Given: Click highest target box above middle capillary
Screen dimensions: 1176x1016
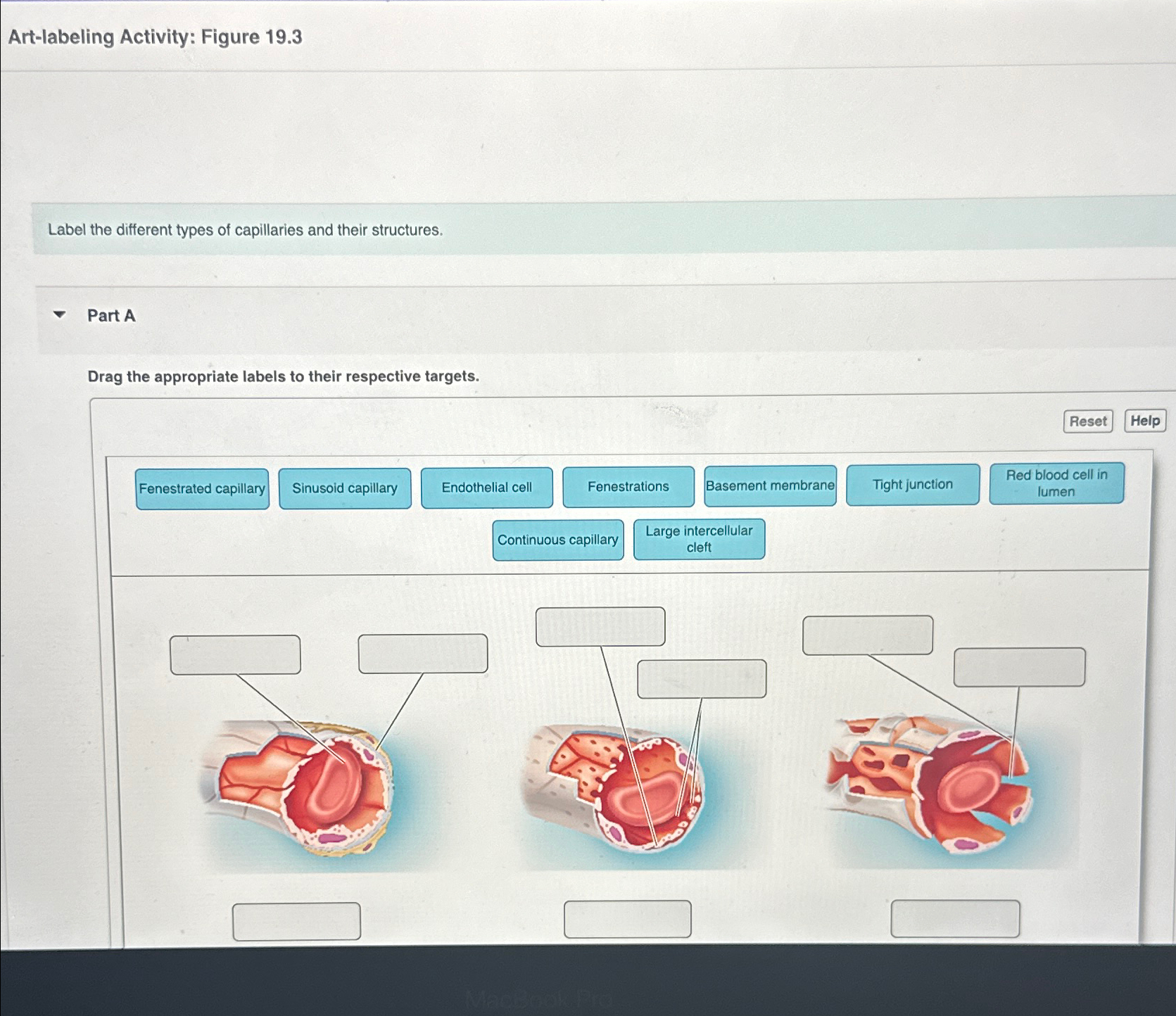Looking at the screenshot, I should tap(600, 627).
